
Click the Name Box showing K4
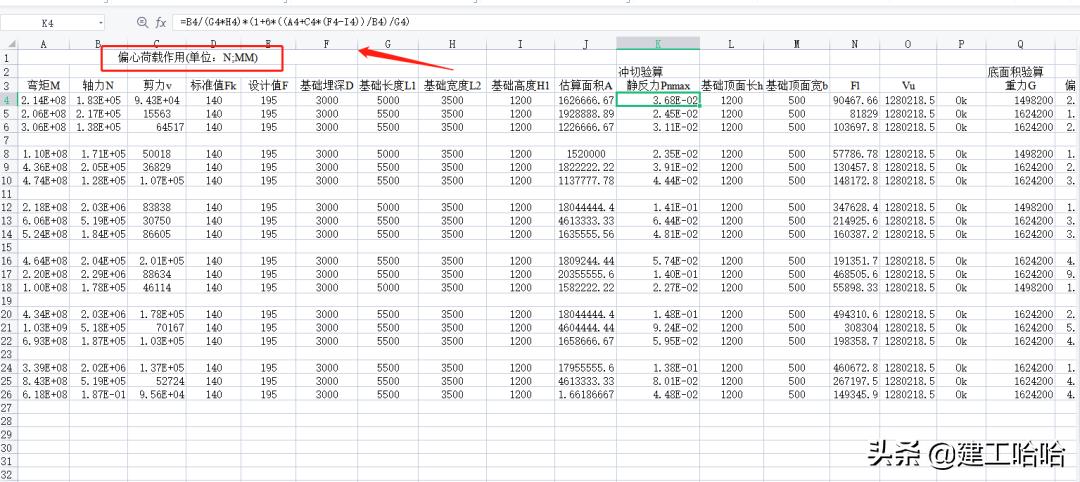[48, 22]
